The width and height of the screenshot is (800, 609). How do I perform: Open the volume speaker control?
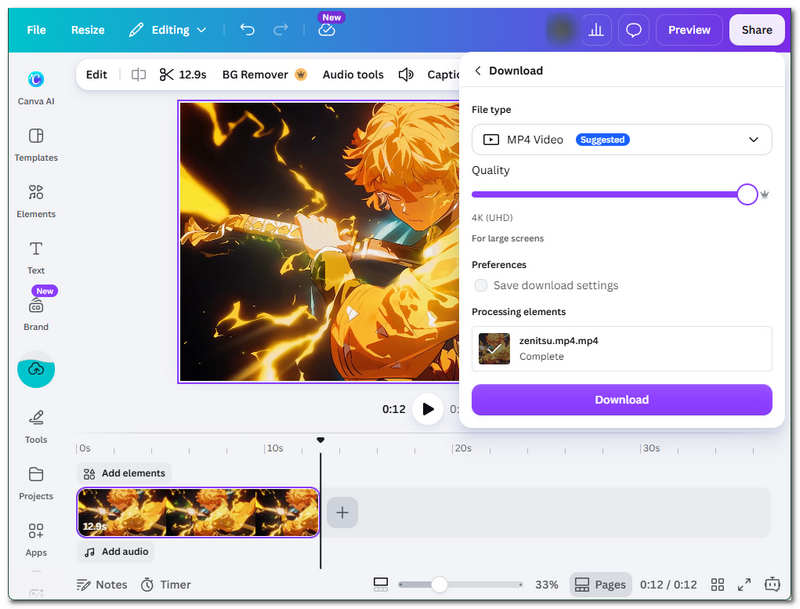[406, 75]
